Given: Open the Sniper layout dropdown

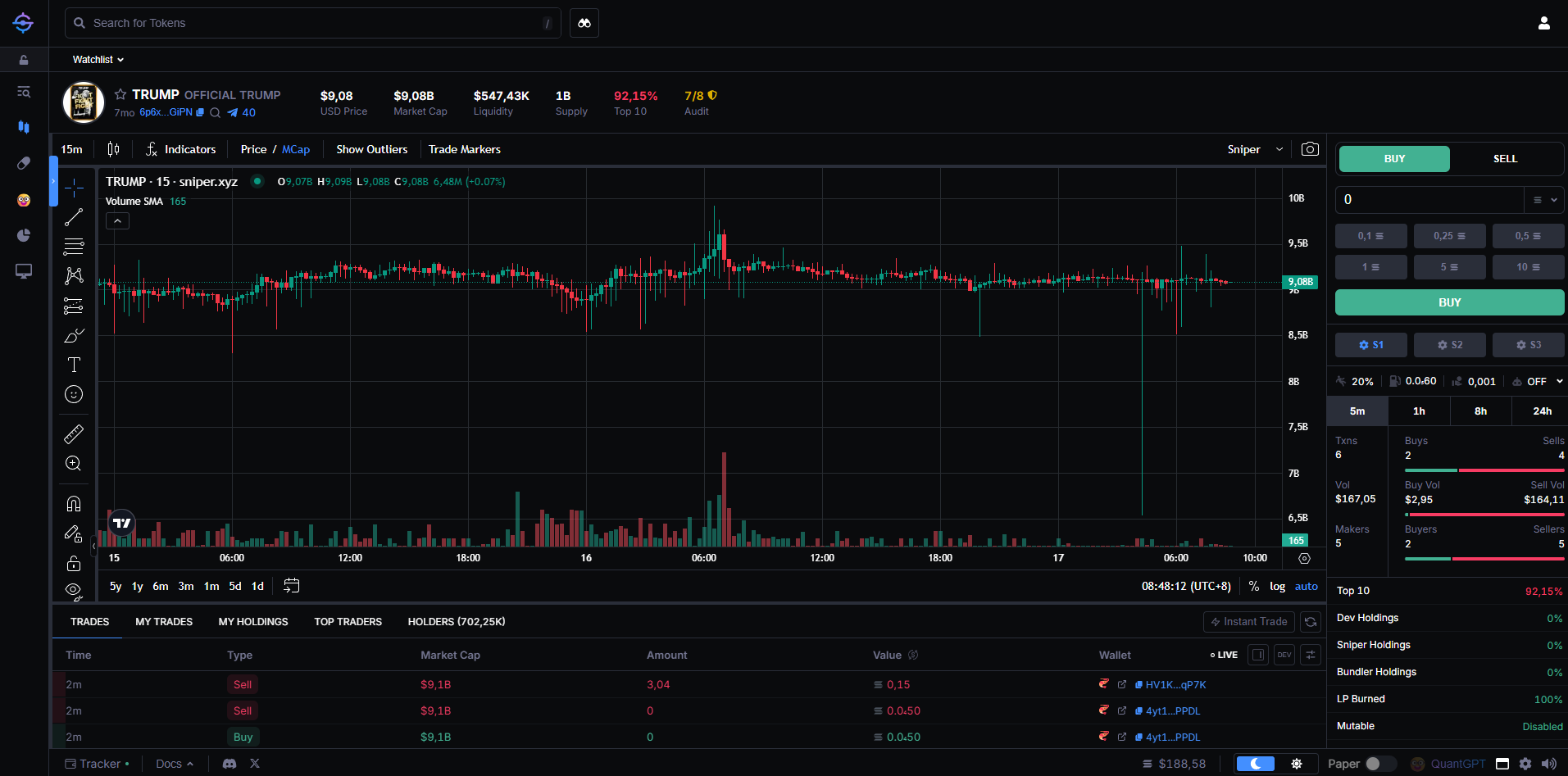Looking at the screenshot, I should coord(1254,149).
